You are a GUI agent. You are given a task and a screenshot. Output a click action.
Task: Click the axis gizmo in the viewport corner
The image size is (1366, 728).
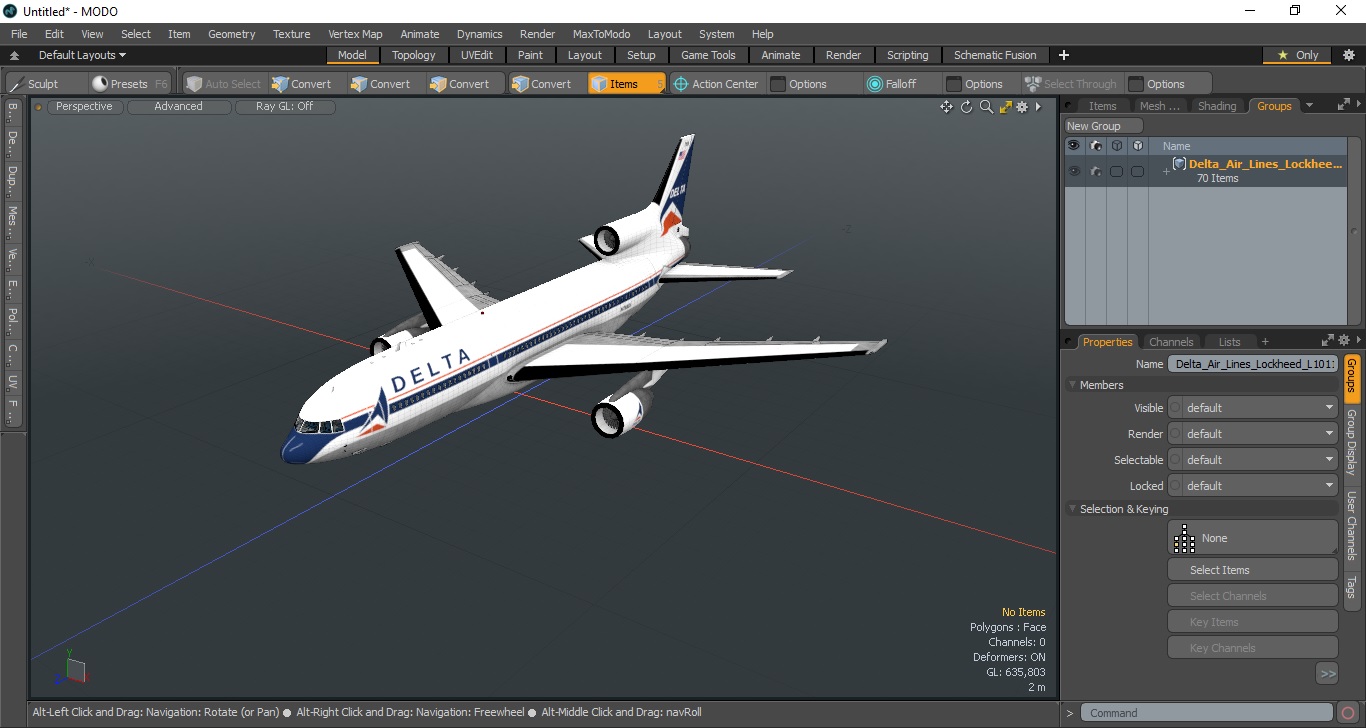pos(71,669)
